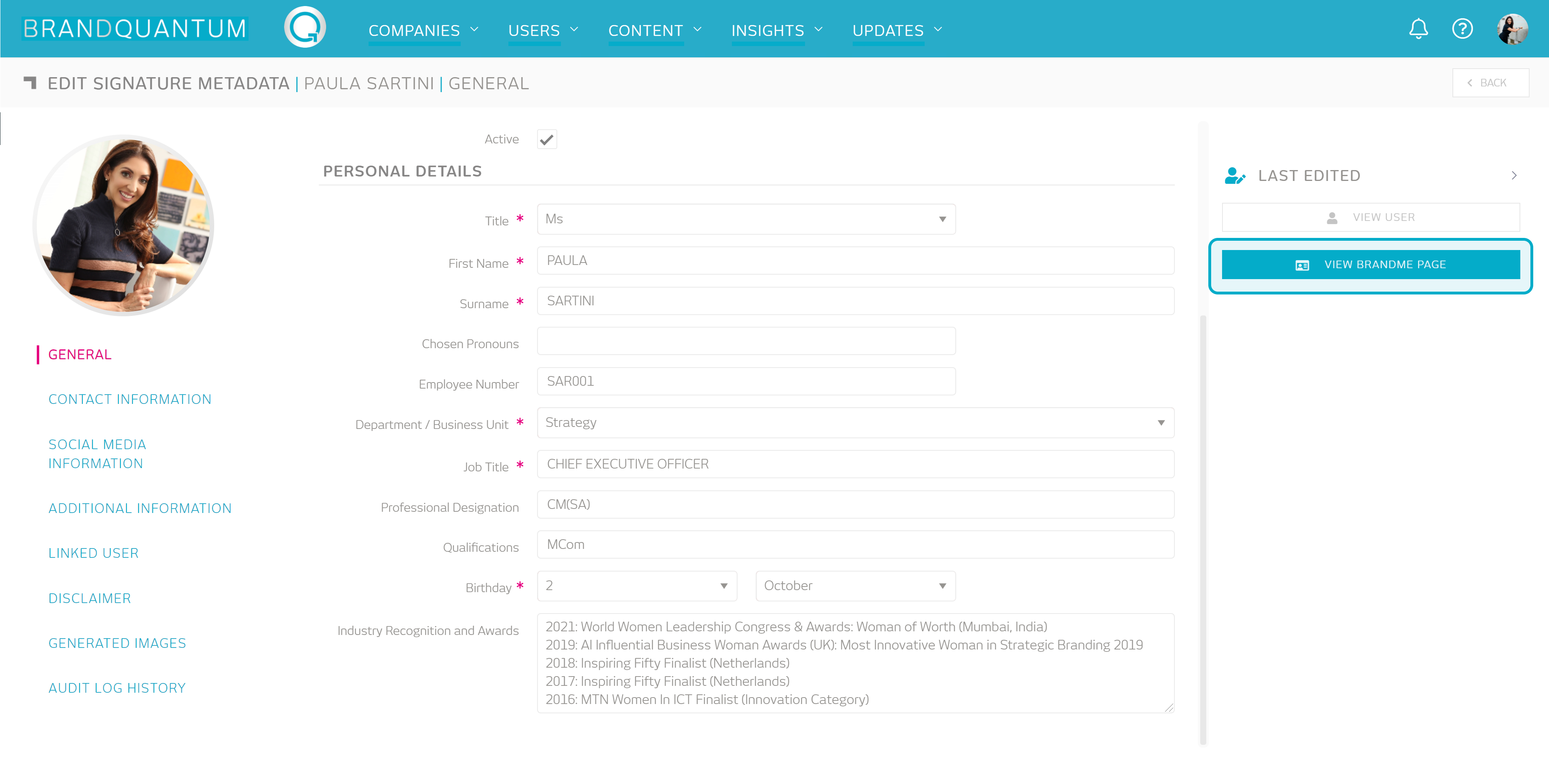Click the Last Edited user-pen icon
The image size is (1549, 784).
(x=1235, y=176)
